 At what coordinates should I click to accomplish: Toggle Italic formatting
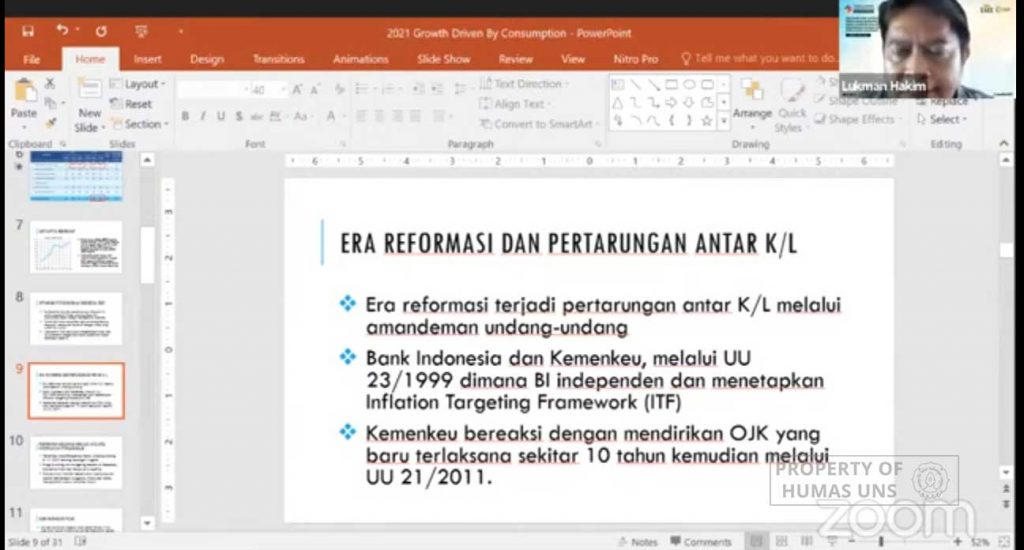203,116
